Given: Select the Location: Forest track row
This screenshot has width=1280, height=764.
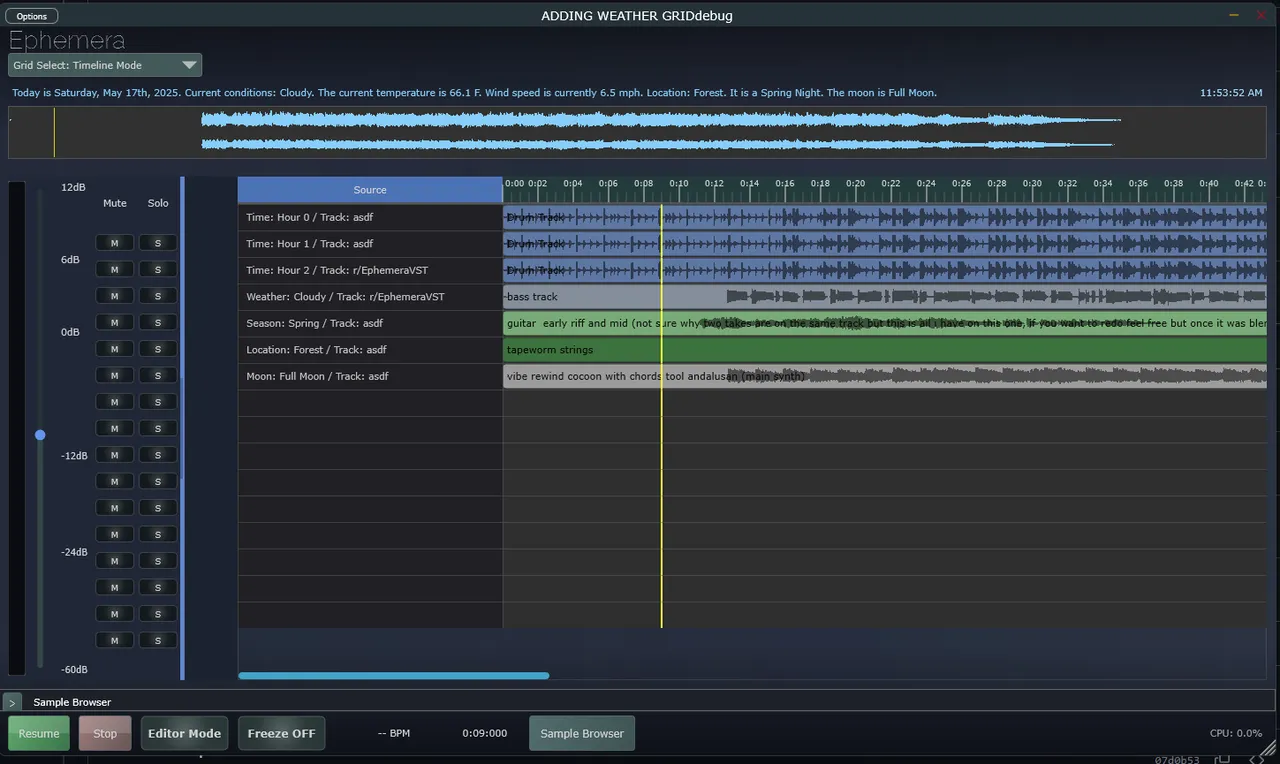Looking at the screenshot, I should pos(370,350).
